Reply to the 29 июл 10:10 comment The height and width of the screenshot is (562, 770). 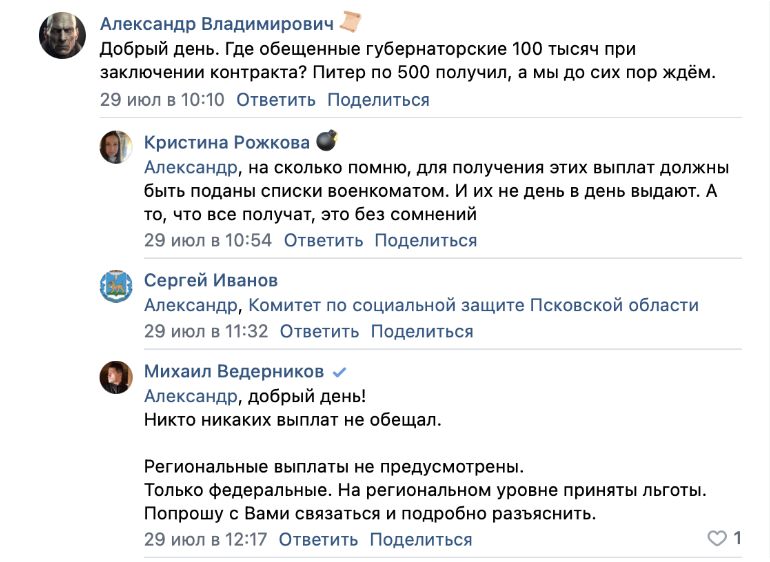tap(275, 100)
